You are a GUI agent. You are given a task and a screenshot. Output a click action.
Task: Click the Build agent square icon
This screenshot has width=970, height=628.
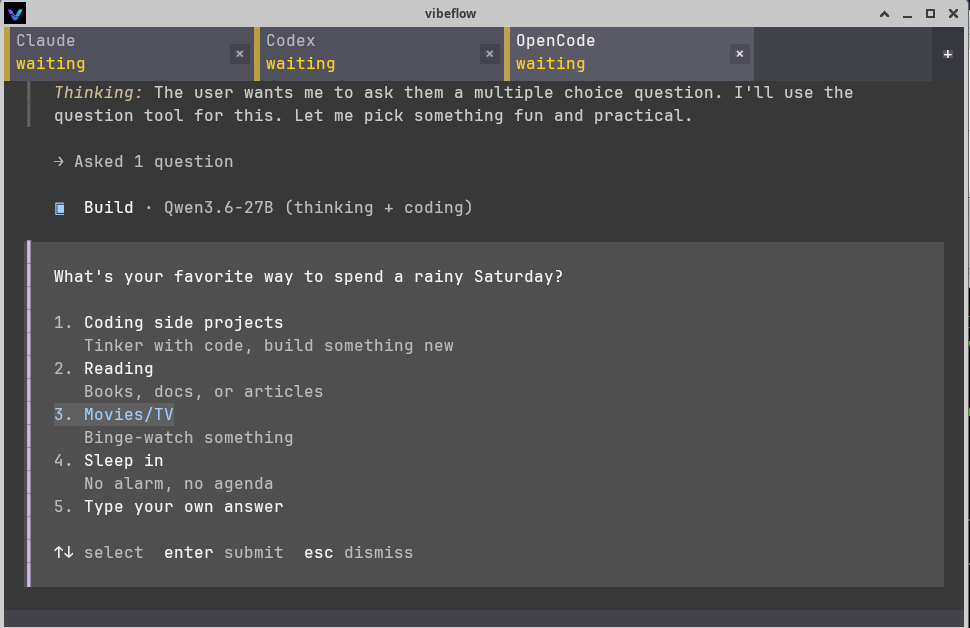[x=59, y=209]
